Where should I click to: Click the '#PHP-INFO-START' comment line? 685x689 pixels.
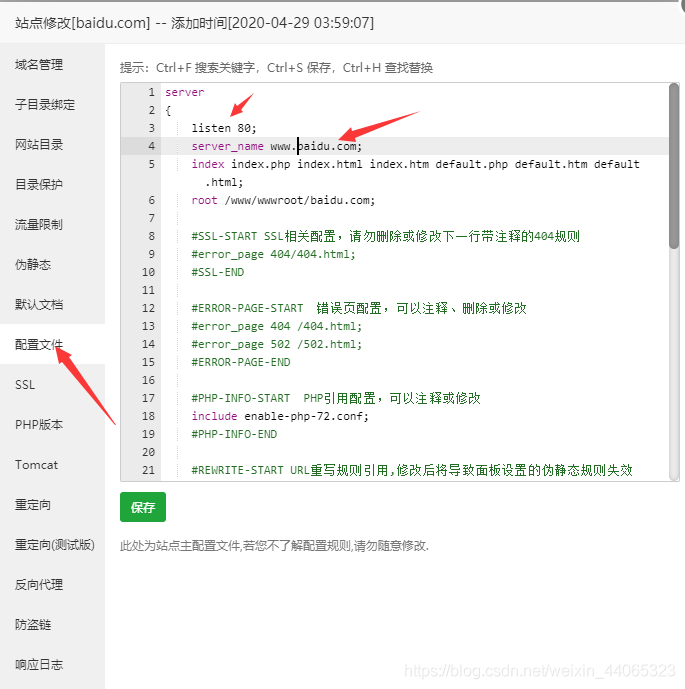point(336,398)
